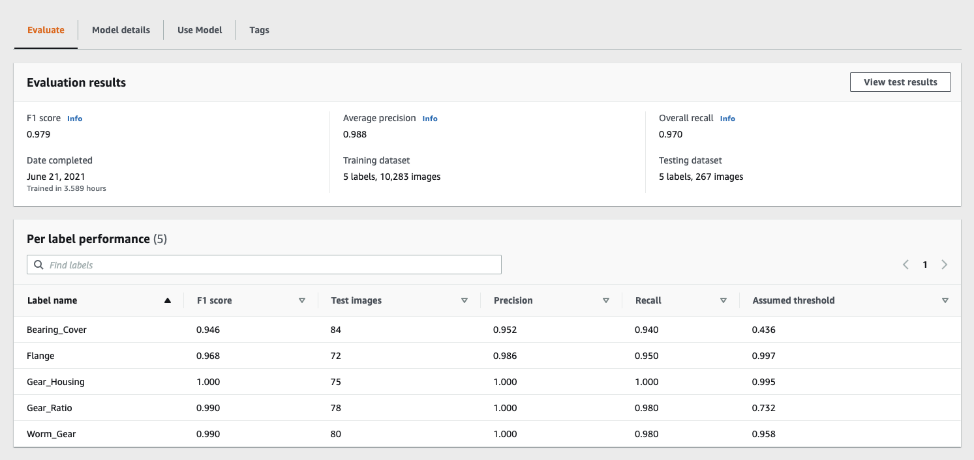Click the View test results button

(899, 82)
